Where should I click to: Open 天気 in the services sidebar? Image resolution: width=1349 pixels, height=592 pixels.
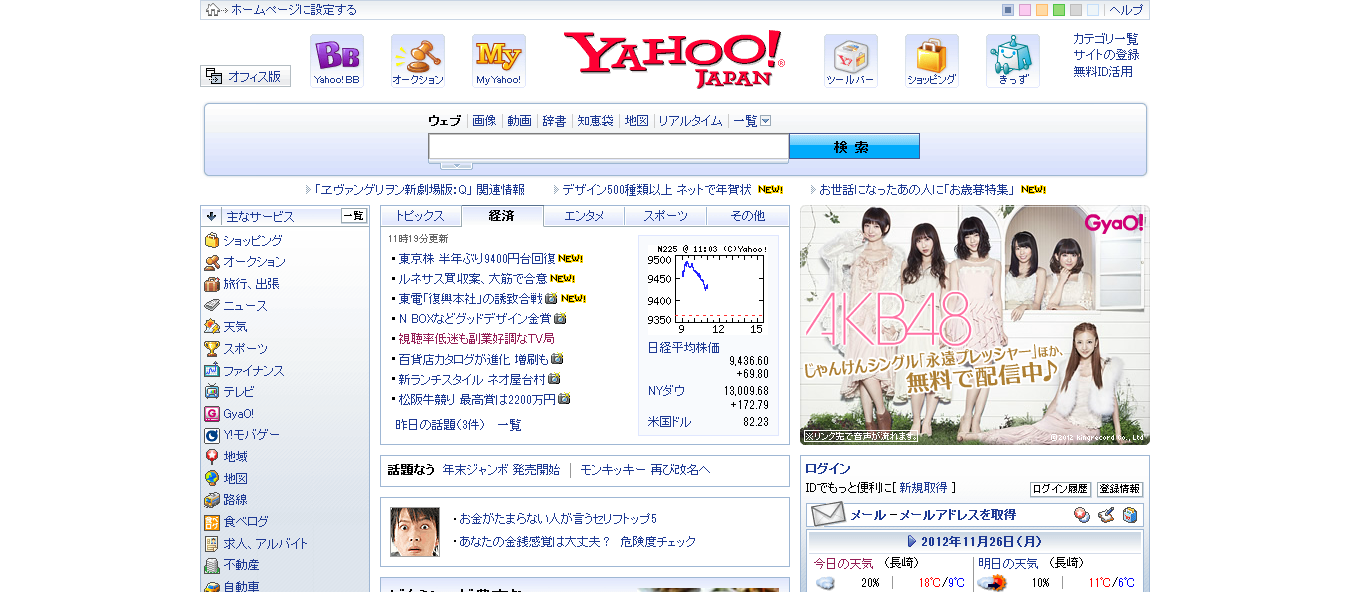226,327
